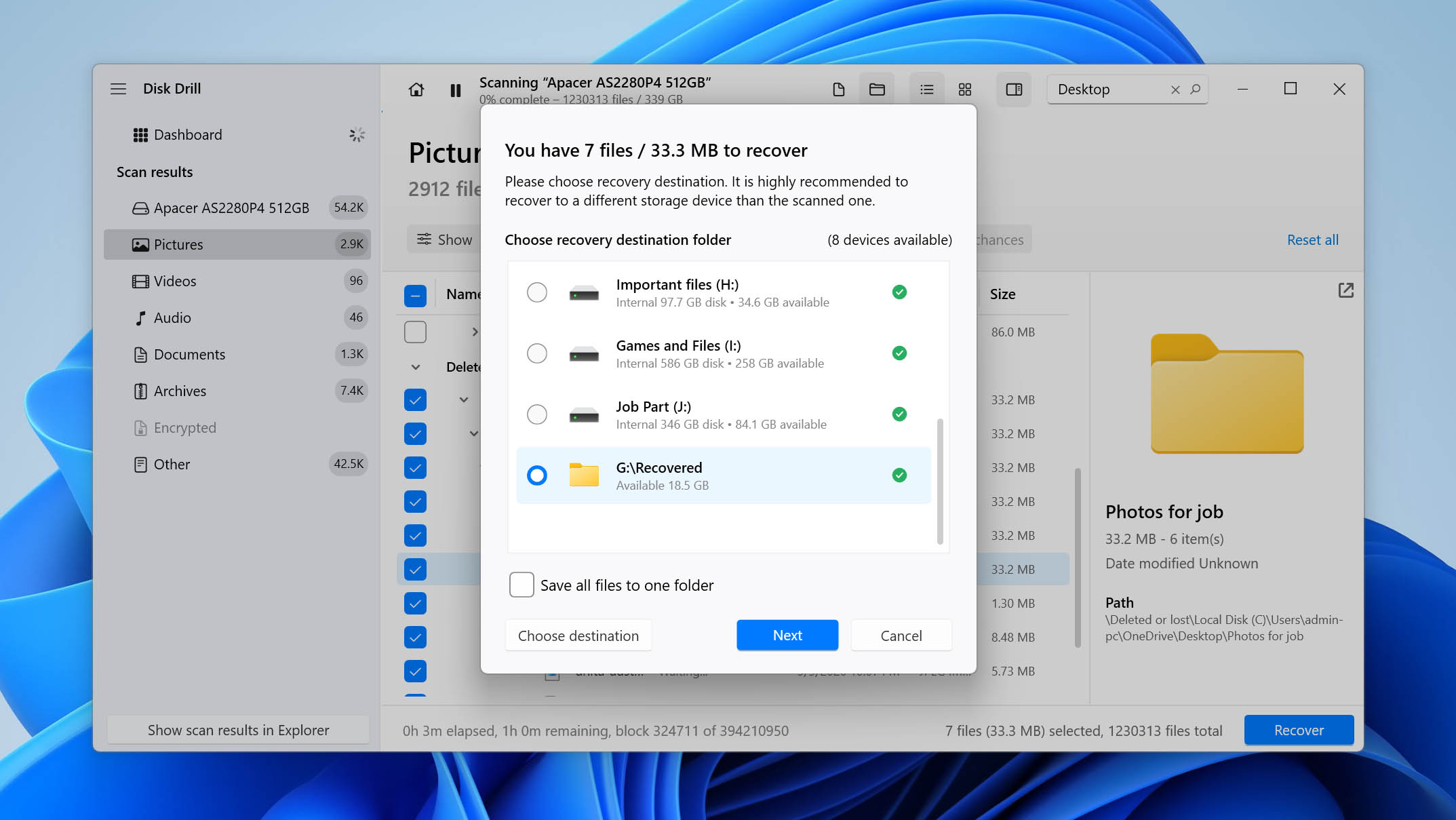This screenshot has width=1456, height=820.
Task: Collapse the first checked 33.2 MB row chevron
Action: (464, 400)
